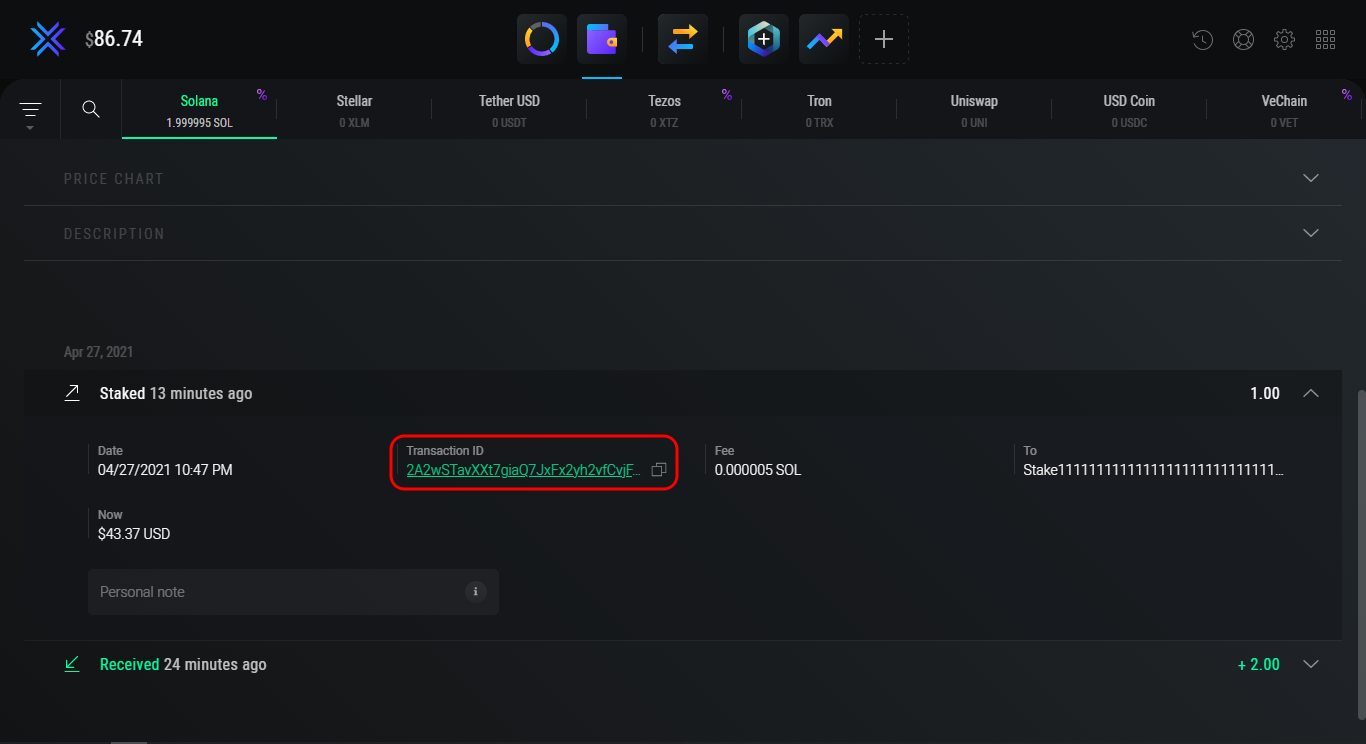Click the personal note info icon

point(476,592)
